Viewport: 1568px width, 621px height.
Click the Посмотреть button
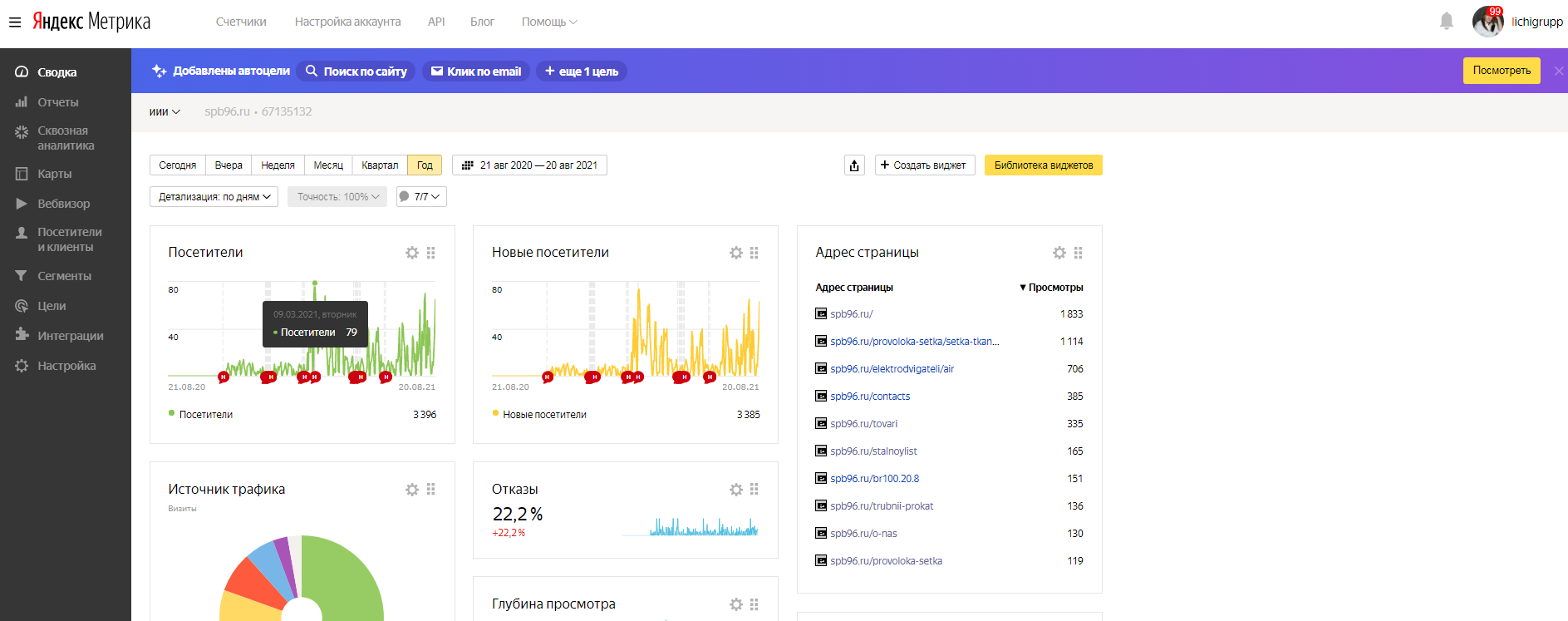(x=1502, y=71)
